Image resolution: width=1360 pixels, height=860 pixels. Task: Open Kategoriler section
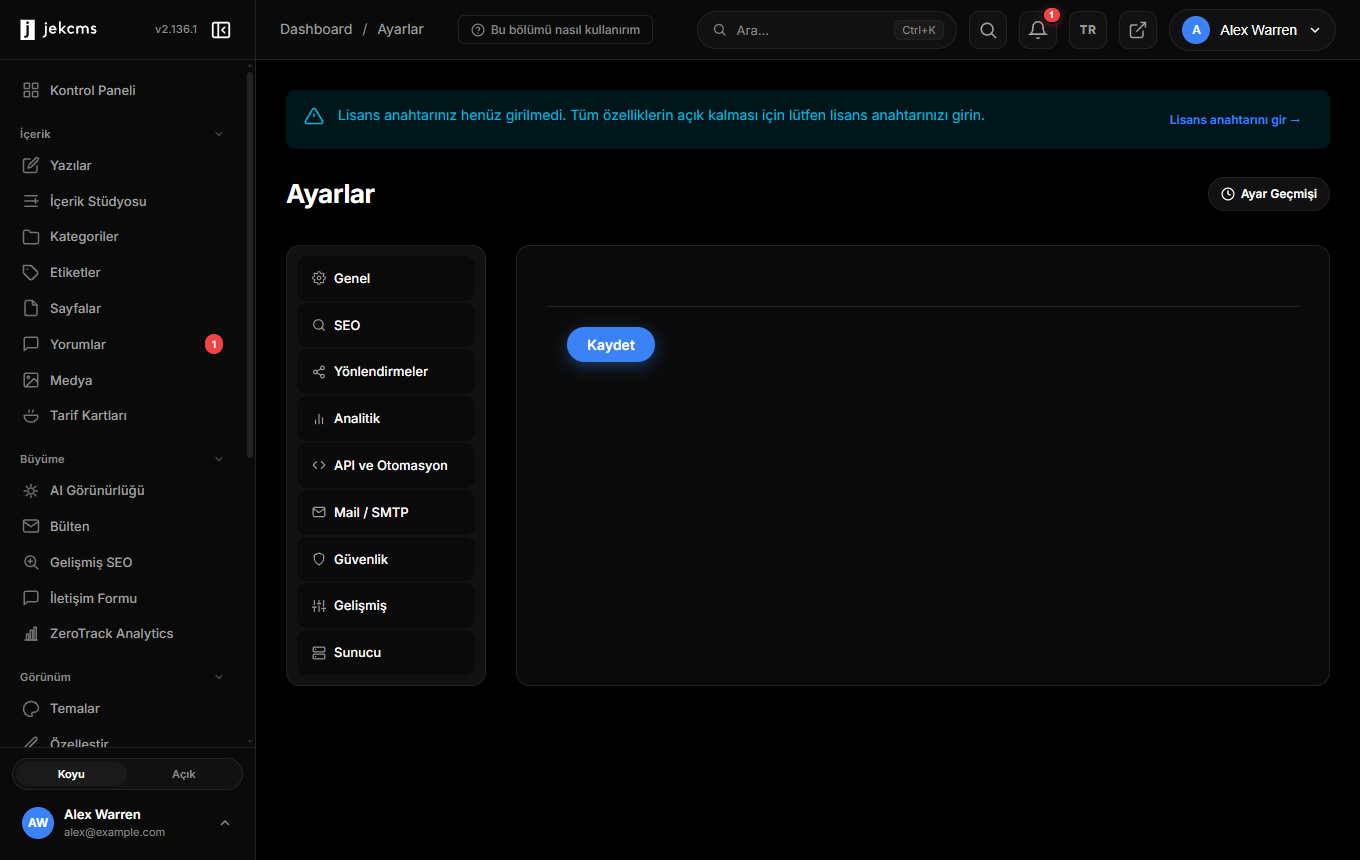(123, 237)
